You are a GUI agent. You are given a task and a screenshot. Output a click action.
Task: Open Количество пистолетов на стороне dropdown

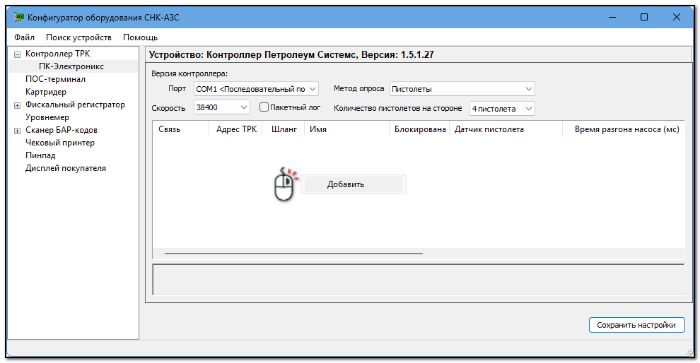[x=501, y=108]
